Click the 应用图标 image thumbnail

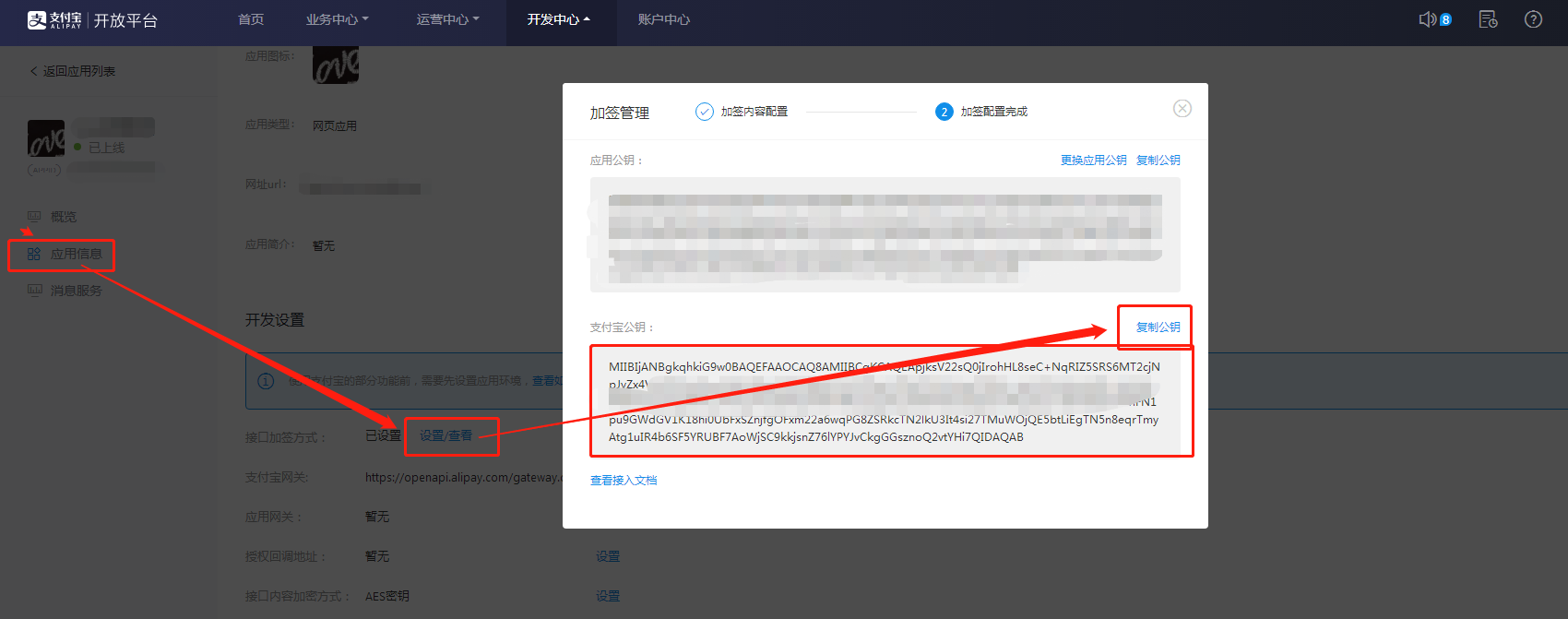pyautogui.click(x=336, y=65)
